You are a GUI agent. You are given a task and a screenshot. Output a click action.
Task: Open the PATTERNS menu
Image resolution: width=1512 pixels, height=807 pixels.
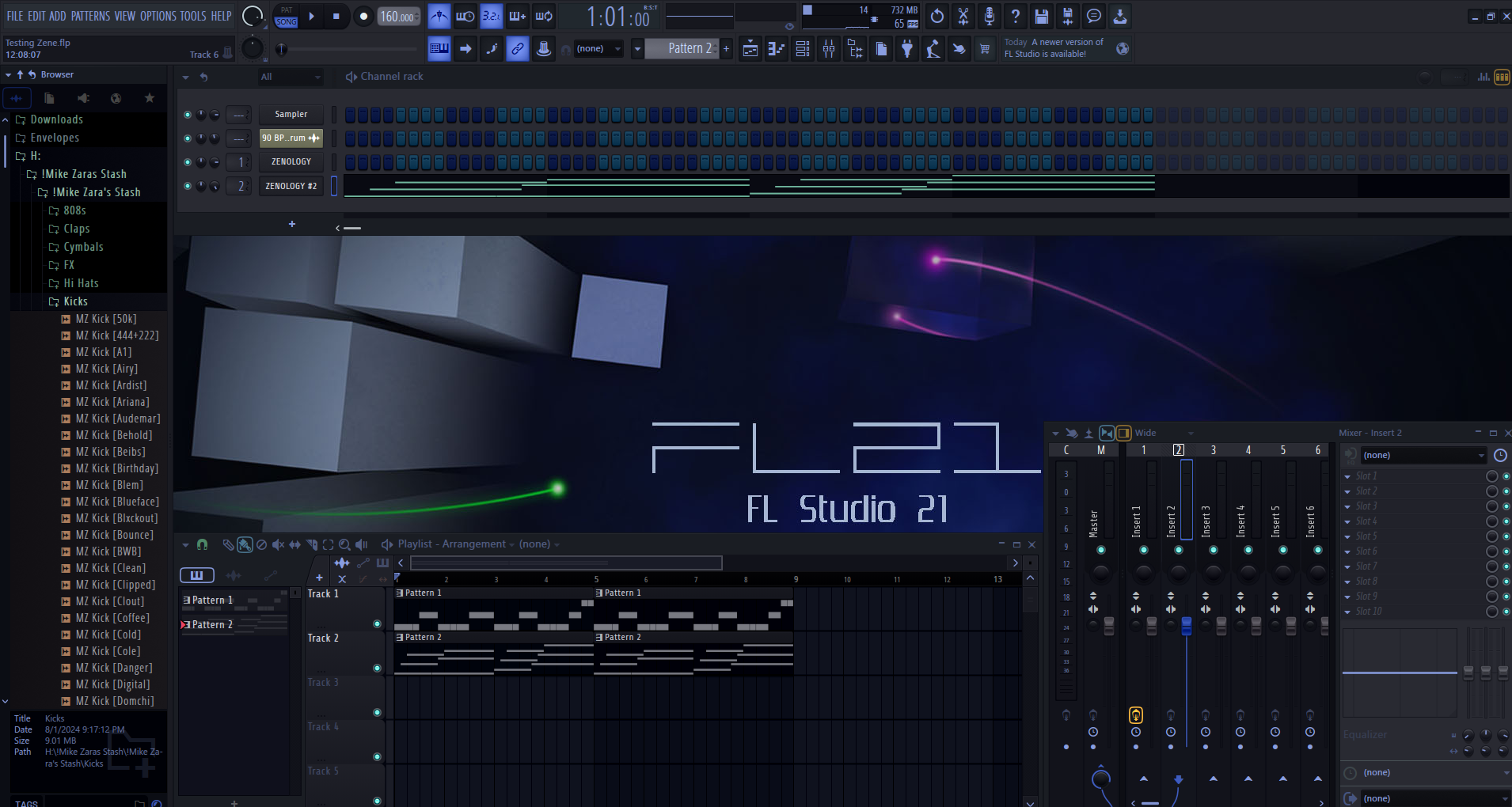pos(90,16)
